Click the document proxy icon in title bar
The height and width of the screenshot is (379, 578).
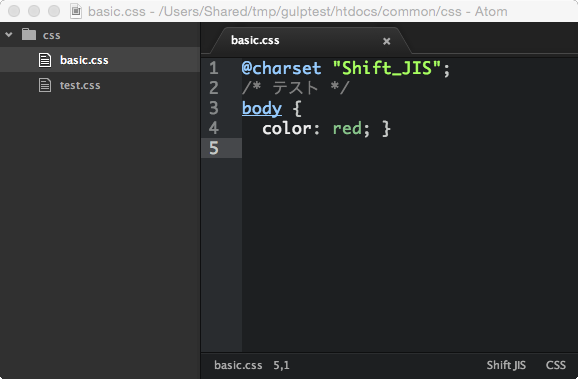click(76, 11)
